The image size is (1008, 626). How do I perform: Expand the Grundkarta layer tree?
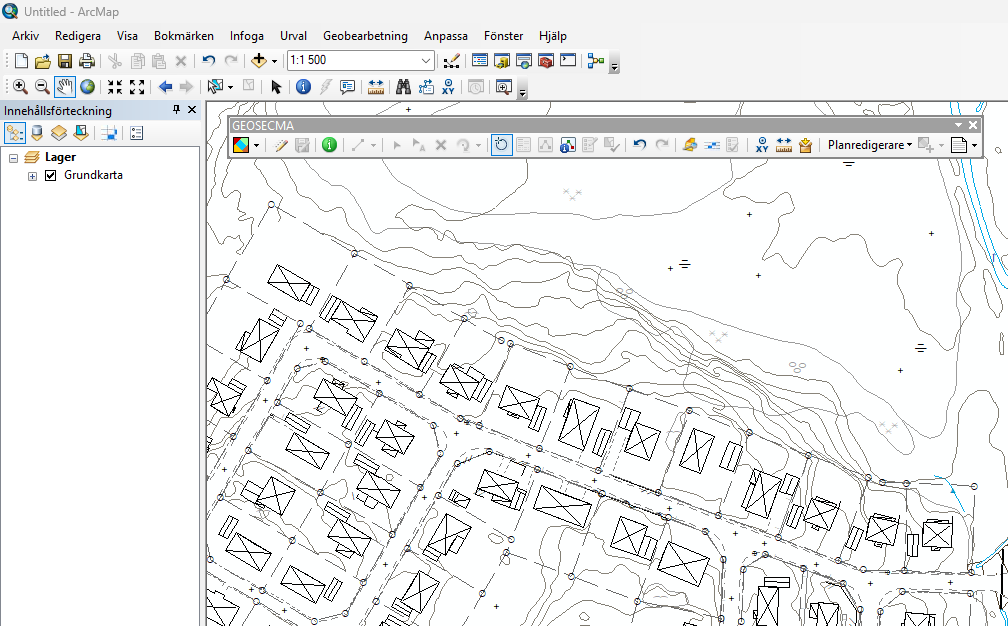[32, 176]
